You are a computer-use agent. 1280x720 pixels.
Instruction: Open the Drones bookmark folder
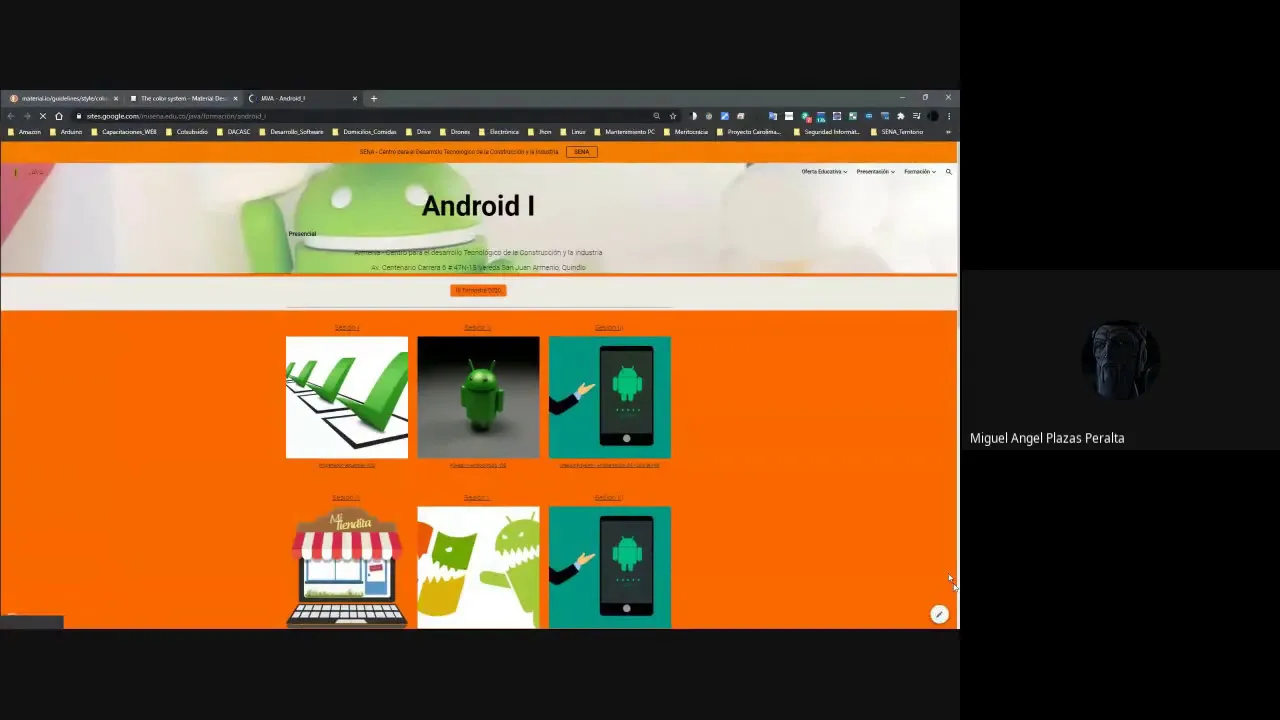point(455,132)
